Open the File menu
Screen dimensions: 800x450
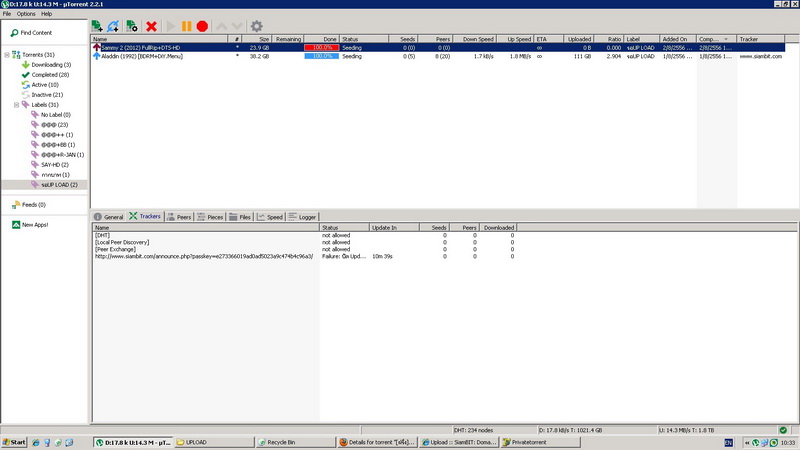[7, 14]
